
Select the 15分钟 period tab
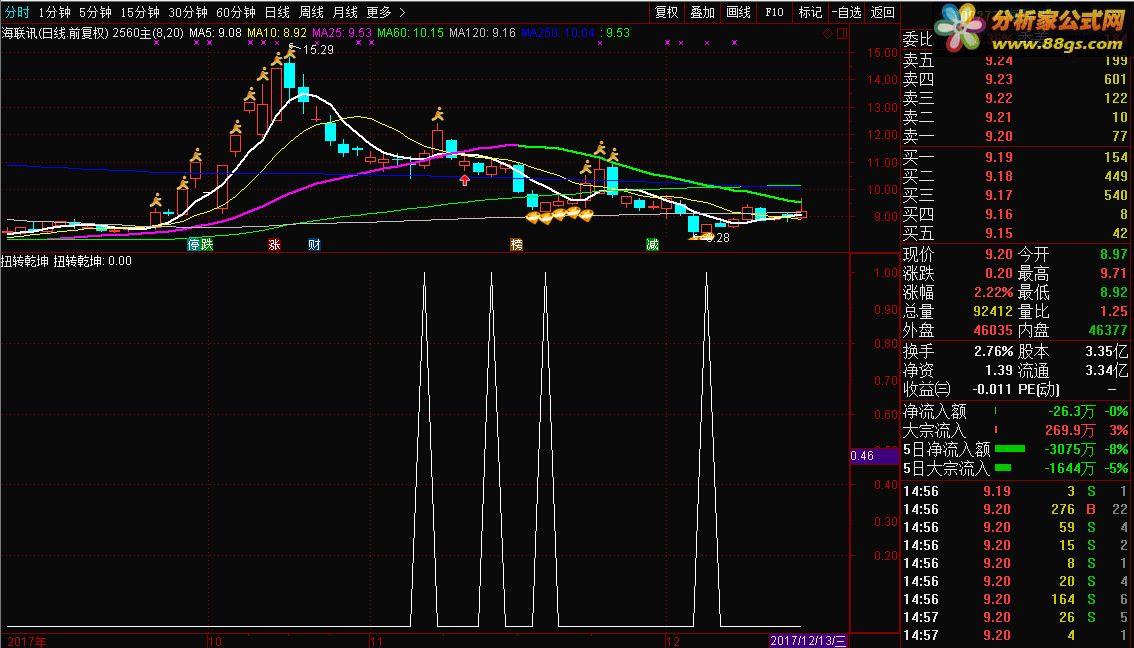tap(140, 12)
